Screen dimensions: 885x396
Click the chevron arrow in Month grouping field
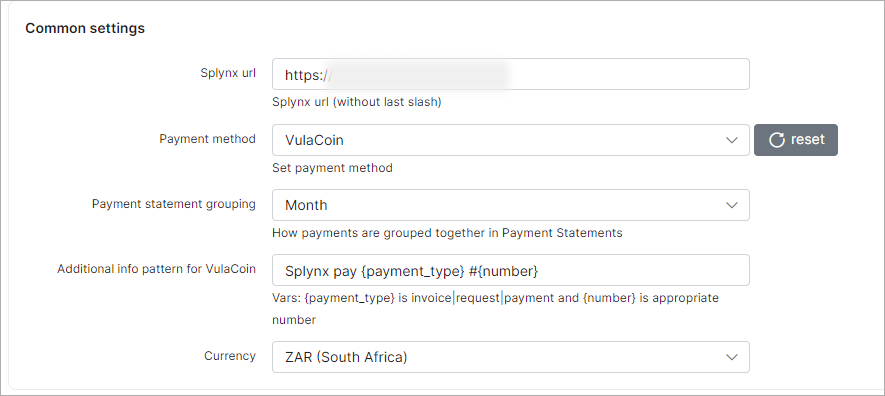coord(731,205)
